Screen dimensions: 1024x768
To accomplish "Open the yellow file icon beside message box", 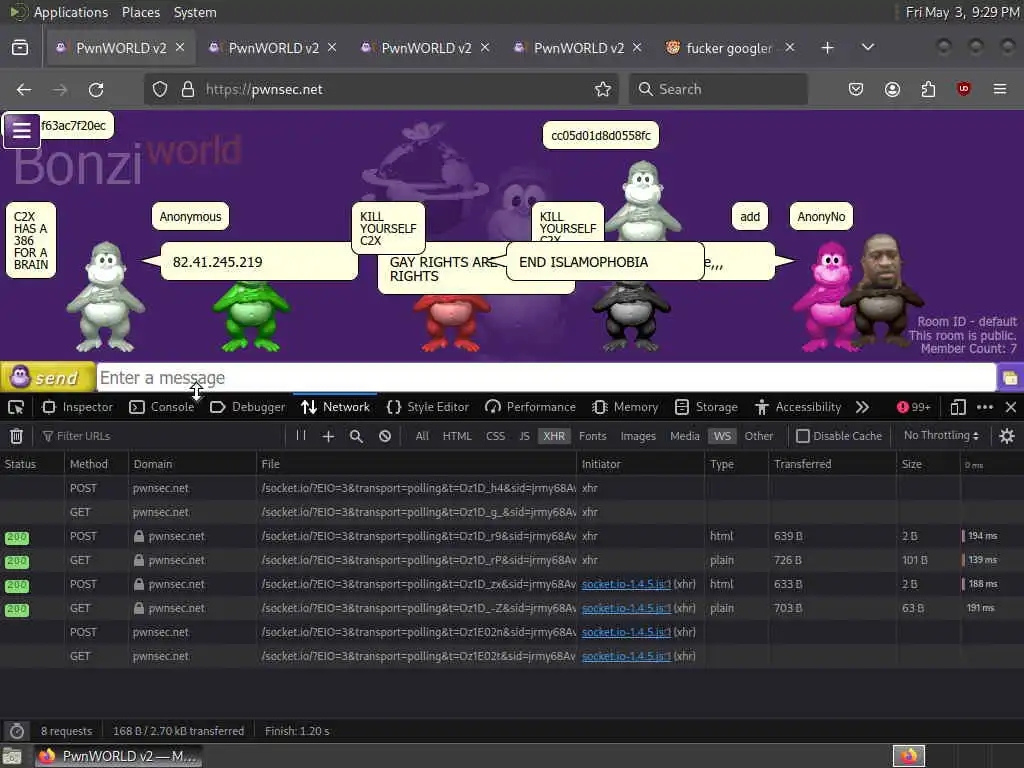I will [1010, 377].
